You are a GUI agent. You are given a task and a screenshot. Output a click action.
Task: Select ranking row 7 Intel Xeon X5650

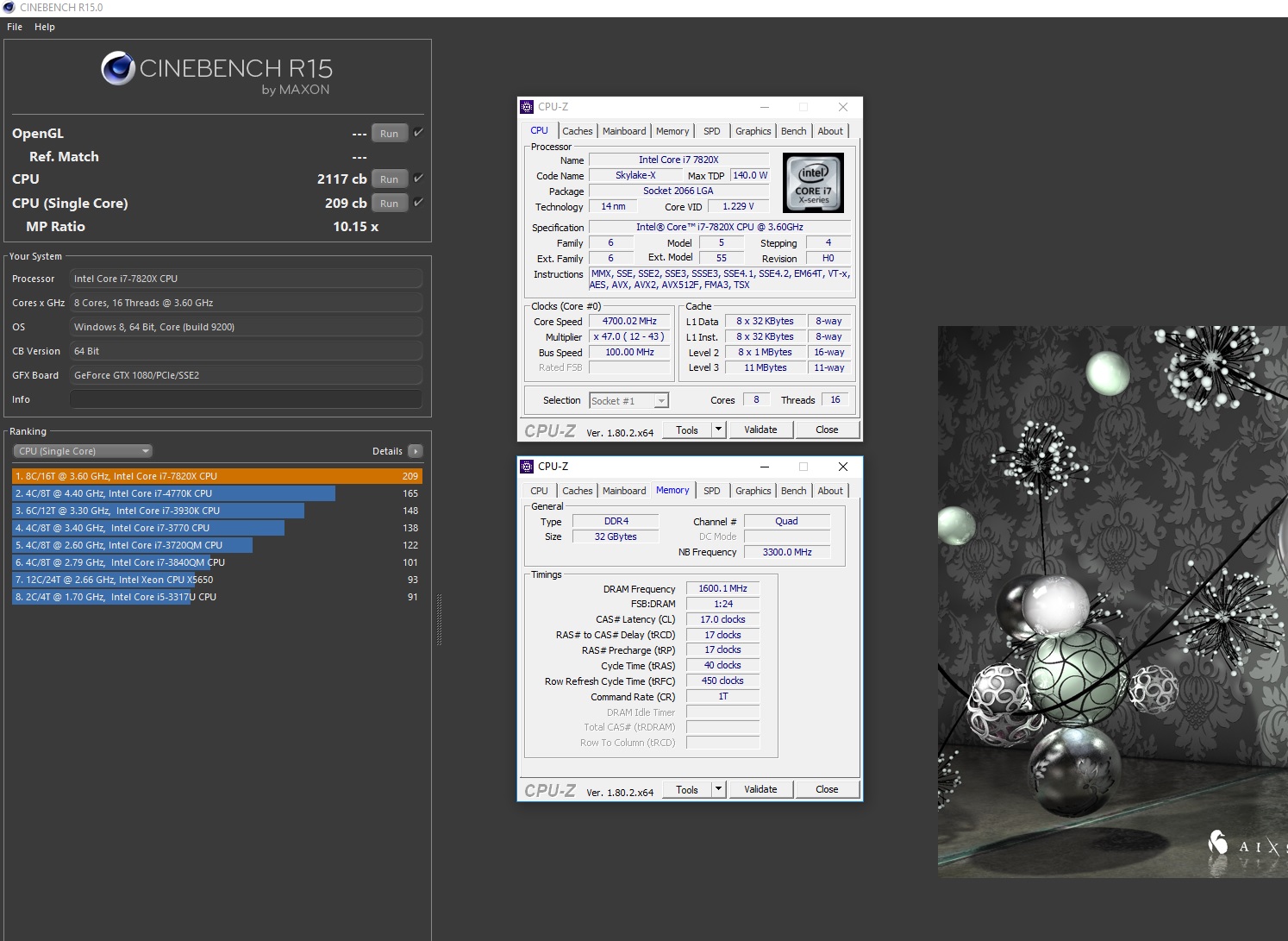(x=217, y=580)
